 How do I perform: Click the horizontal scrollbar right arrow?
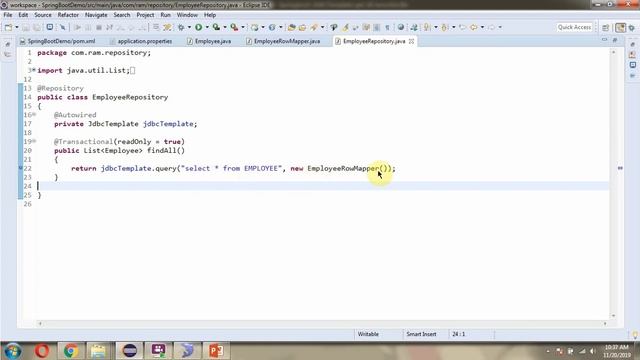click(x=605, y=324)
